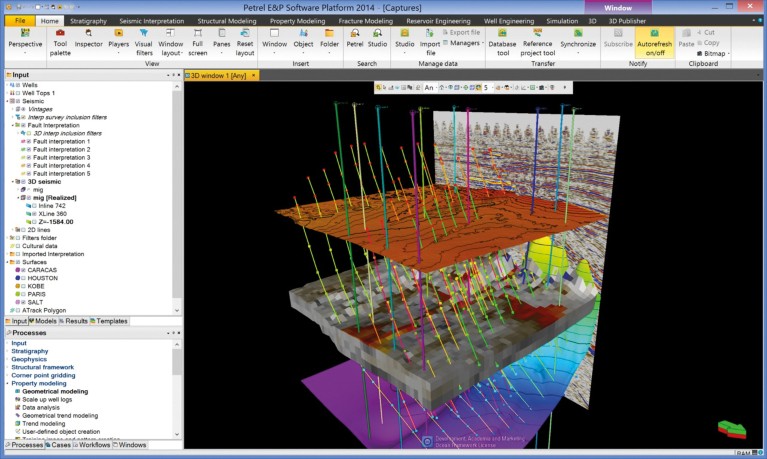This screenshot has height=459, width=767.
Task: Click Export file in Manage data
Action: click(x=460, y=32)
